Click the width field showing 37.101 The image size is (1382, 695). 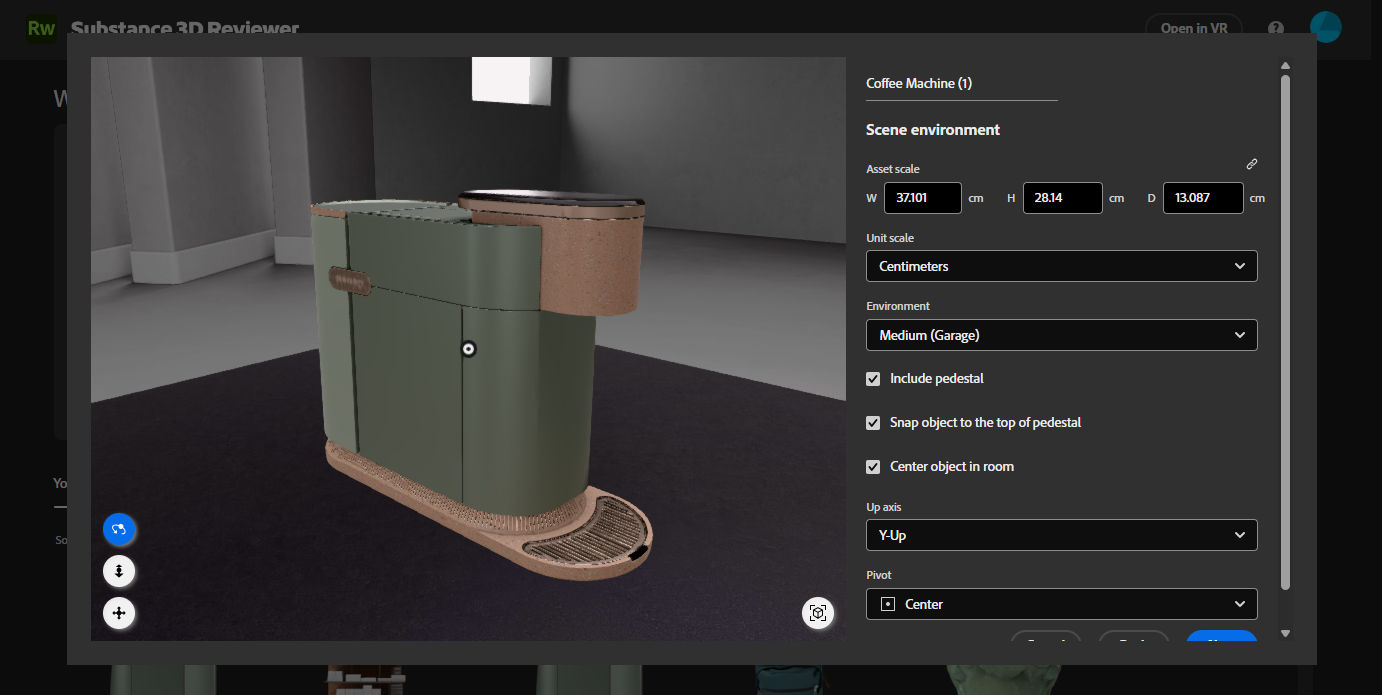coord(923,198)
